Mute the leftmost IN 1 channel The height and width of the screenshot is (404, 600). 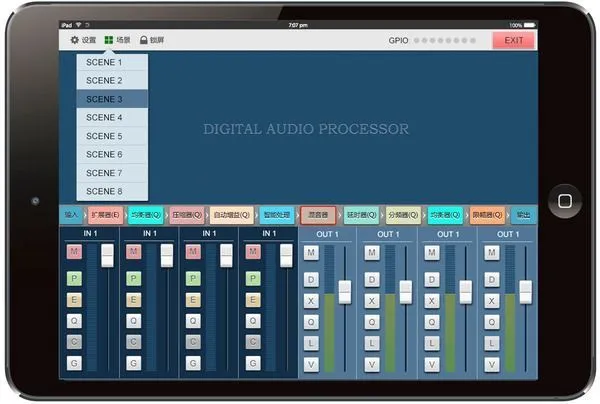(74, 252)
